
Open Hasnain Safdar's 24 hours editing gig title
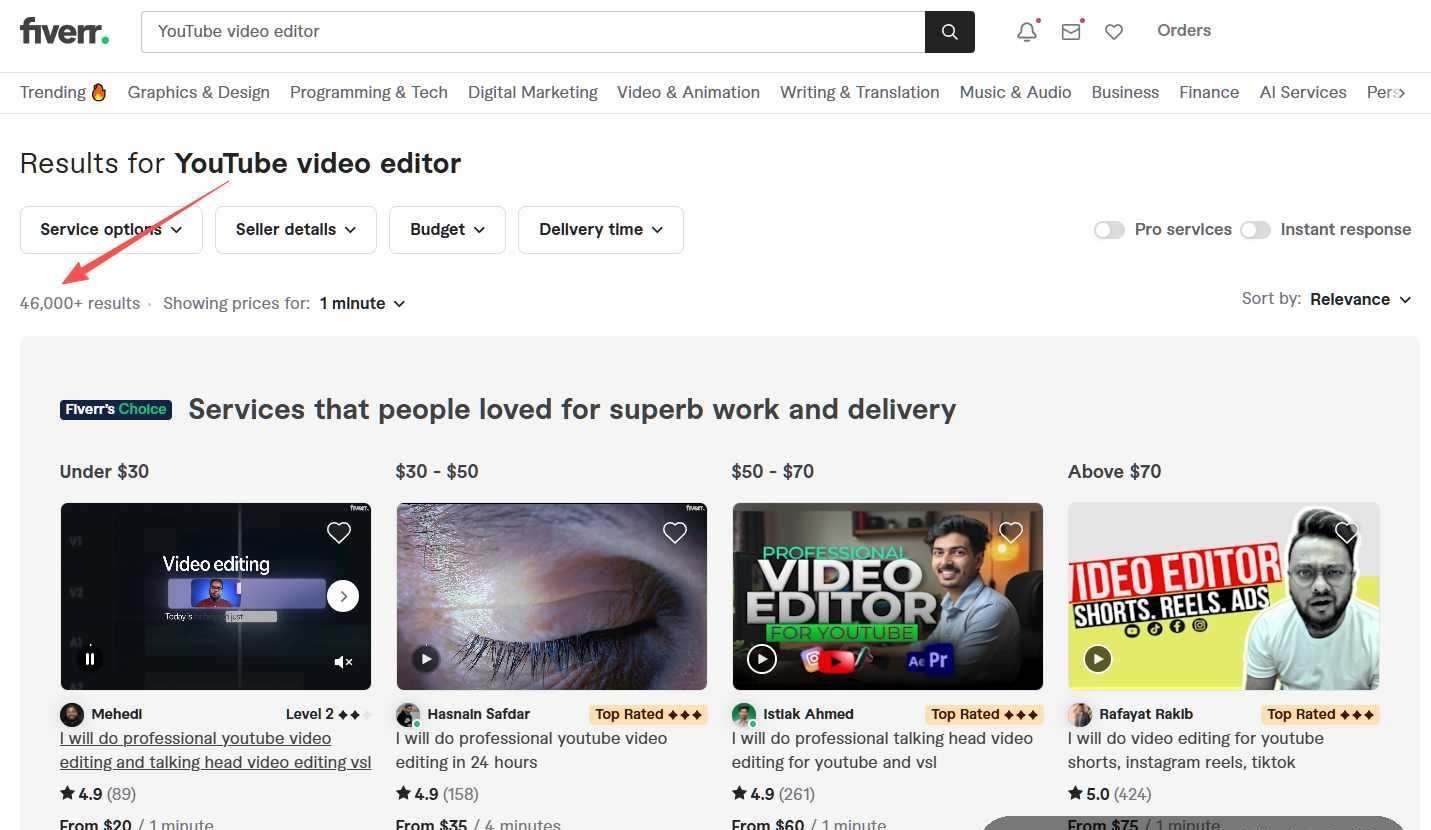(x=532, y=750)
